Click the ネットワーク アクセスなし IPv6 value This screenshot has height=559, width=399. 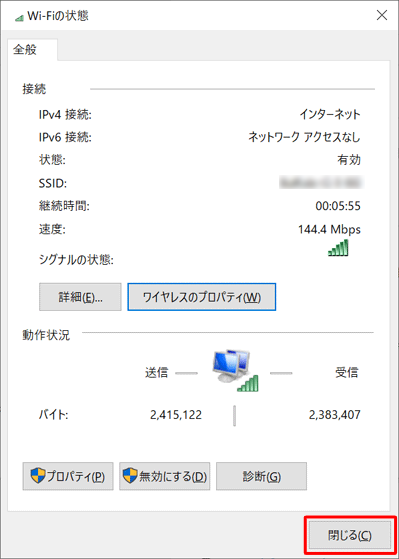[304, 137]
